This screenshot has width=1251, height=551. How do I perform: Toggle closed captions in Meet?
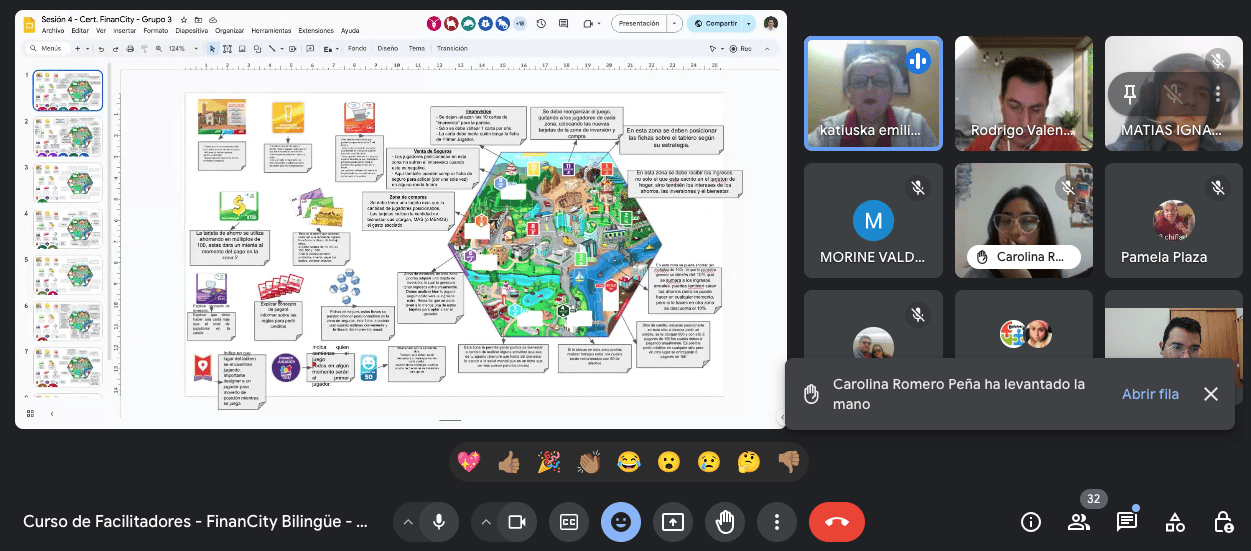569,521
